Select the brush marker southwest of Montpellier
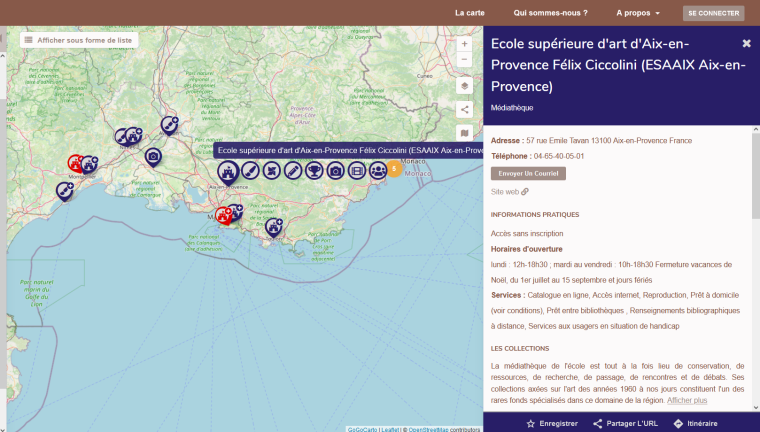Viewport: 760px width, 432px height. coord(64,191)
